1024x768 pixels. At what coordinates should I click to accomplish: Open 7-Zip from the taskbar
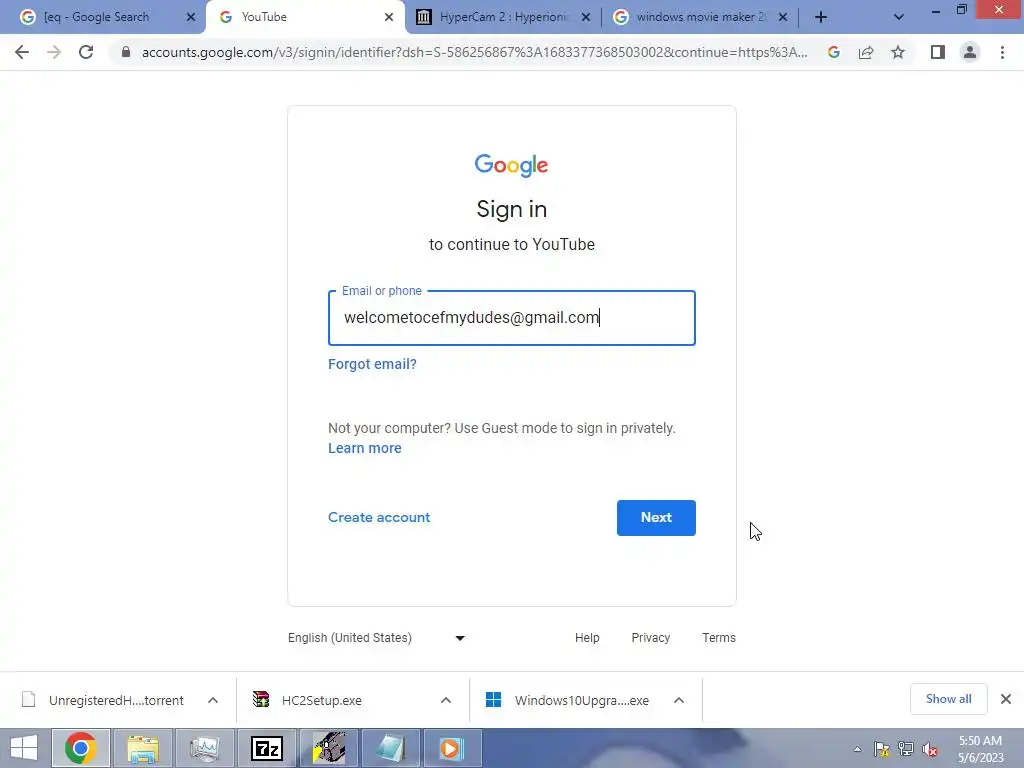(x=266, y=748)
